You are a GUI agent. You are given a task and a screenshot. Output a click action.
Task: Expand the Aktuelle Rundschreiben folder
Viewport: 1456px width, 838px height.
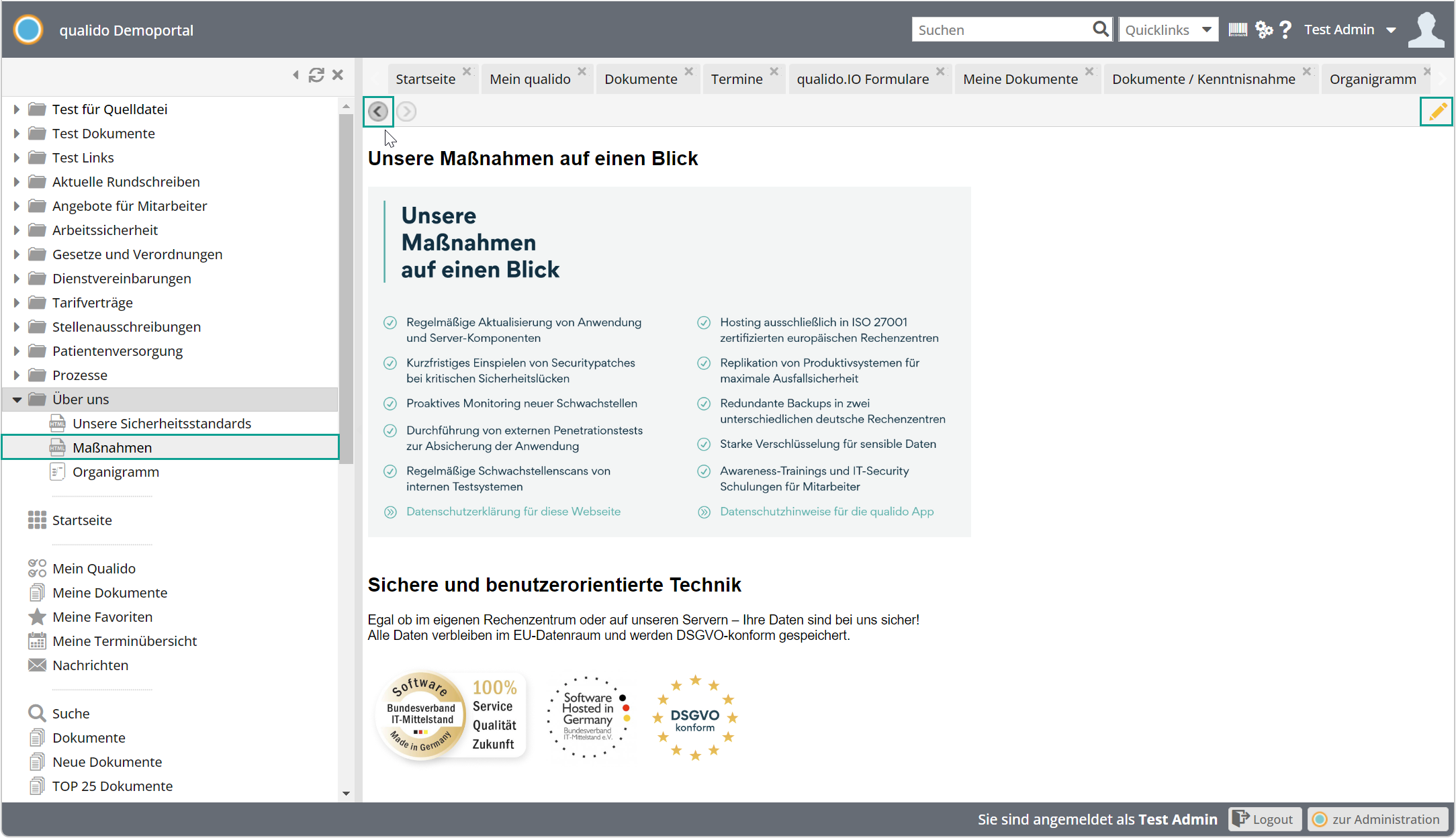(17, 182)
